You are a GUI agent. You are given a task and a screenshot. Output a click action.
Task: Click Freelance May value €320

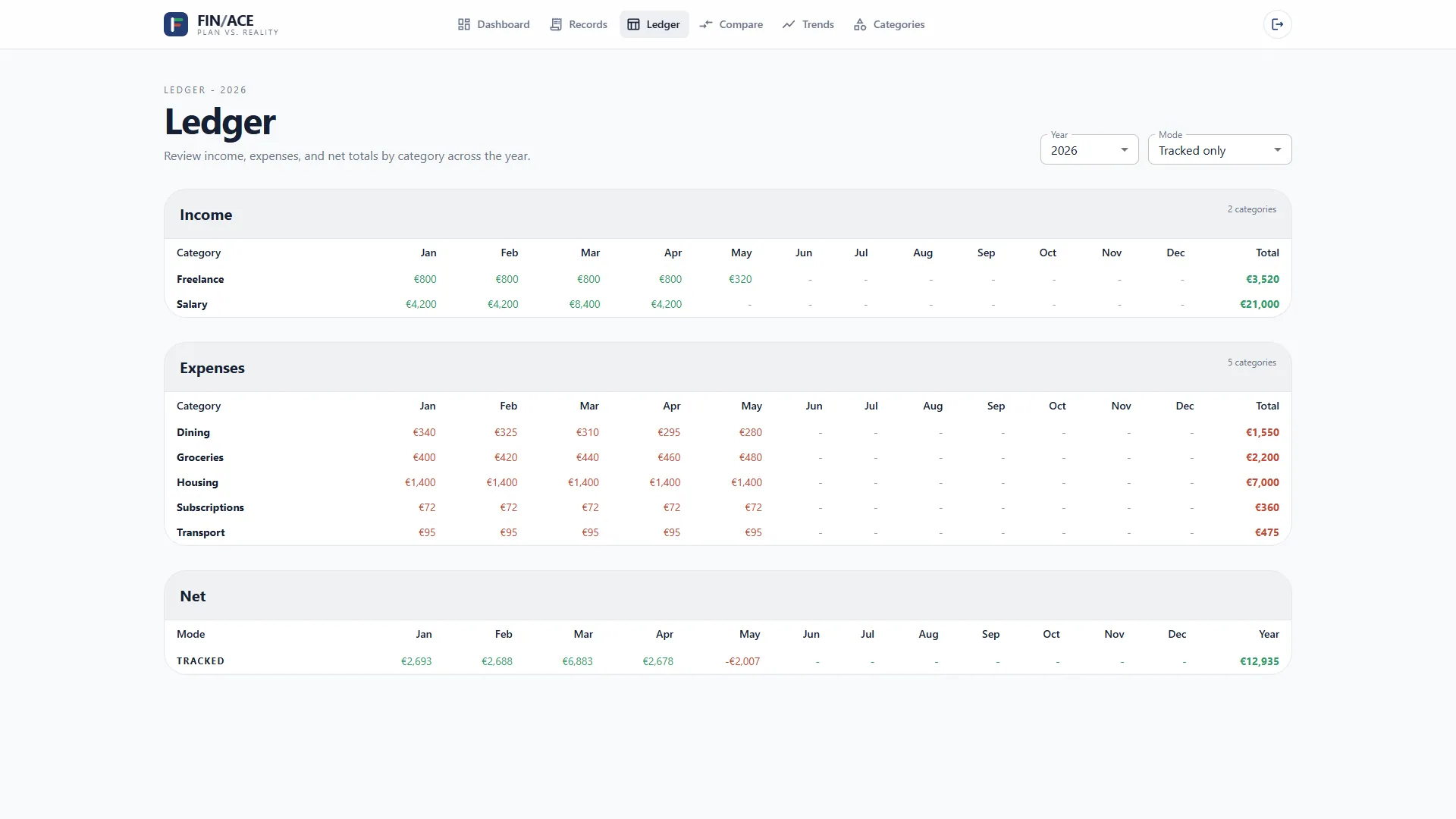pos(740,279)
